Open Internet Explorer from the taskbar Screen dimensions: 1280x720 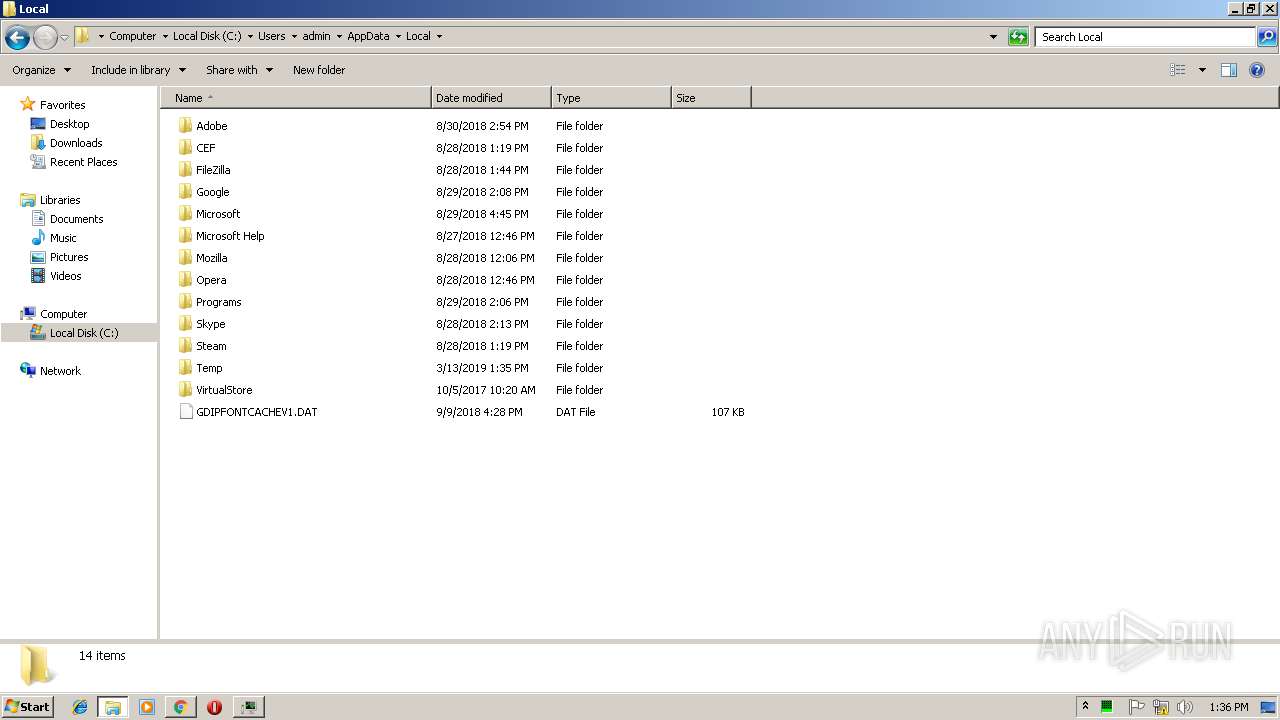[80, 707]
